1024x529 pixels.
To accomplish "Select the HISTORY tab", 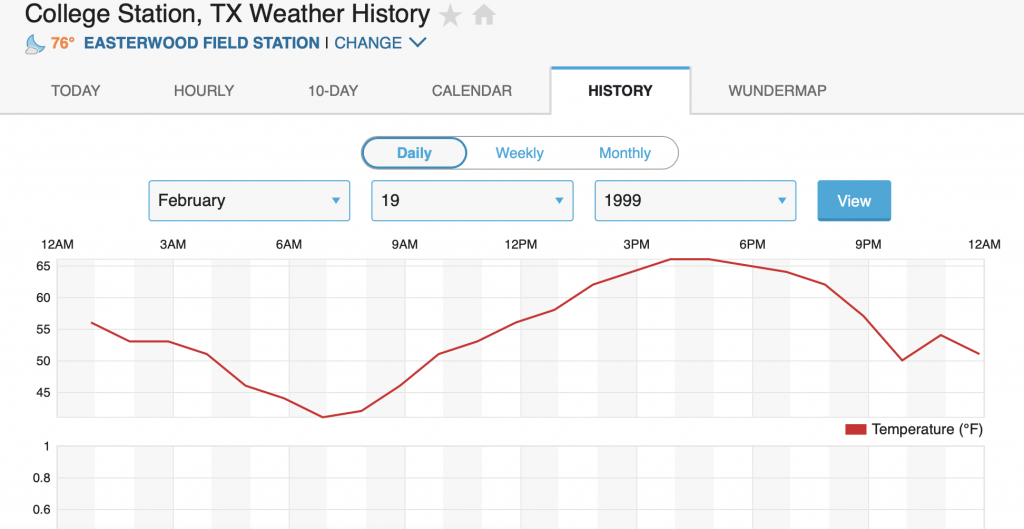I will click(x=620, y=91).
